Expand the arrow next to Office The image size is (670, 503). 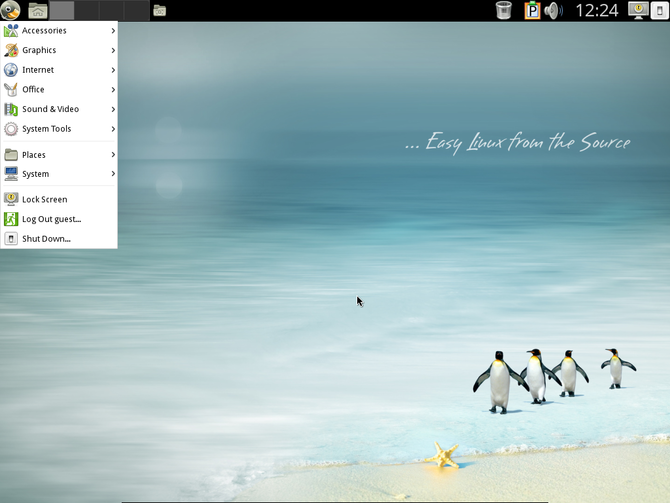(x=113, y=90)
